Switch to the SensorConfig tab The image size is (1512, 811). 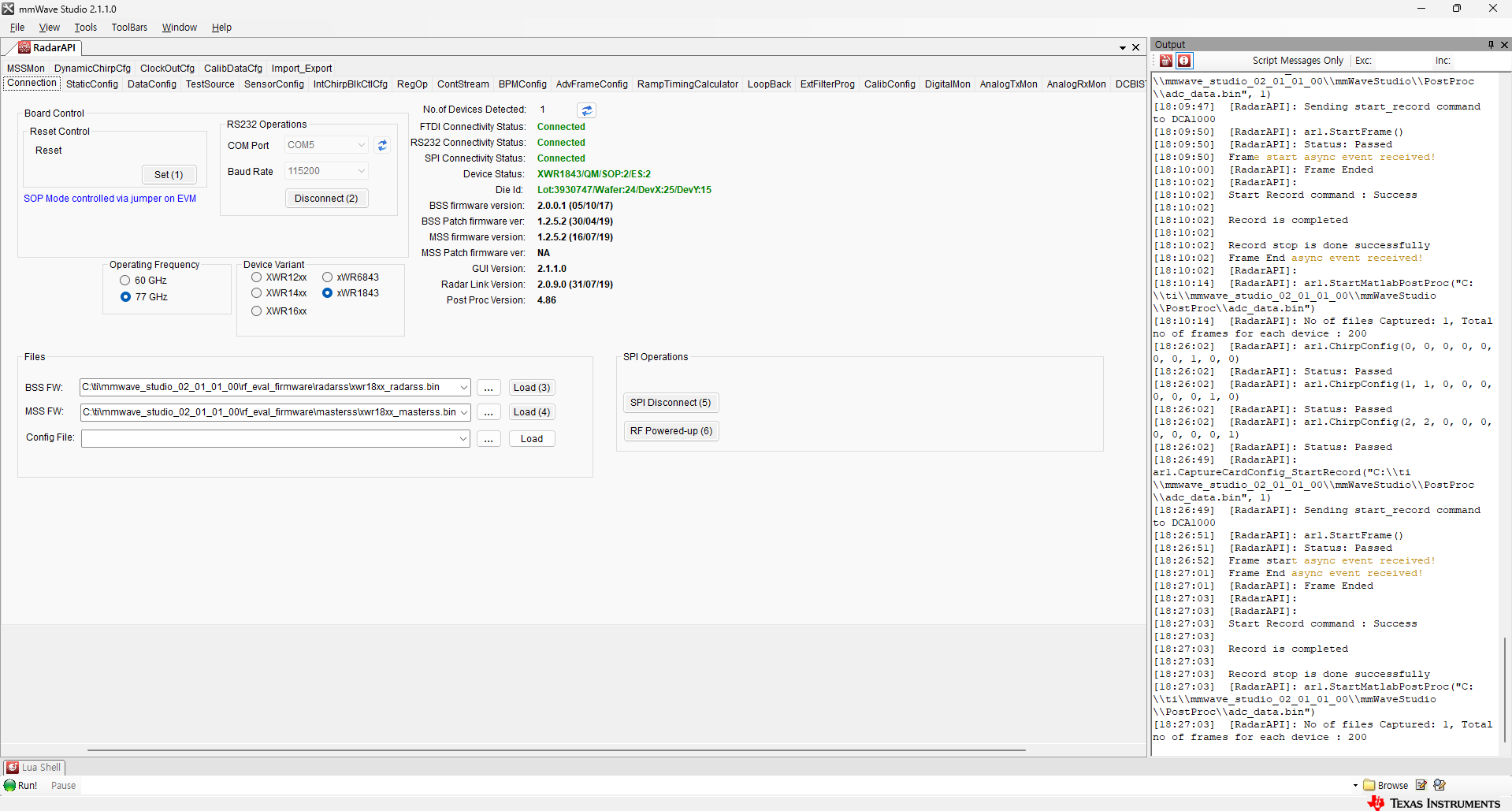(x=274, y=84)
